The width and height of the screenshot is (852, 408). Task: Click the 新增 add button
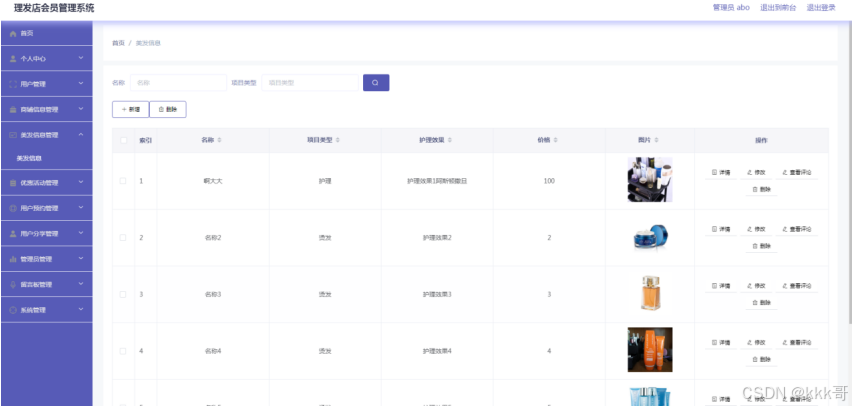130,109
